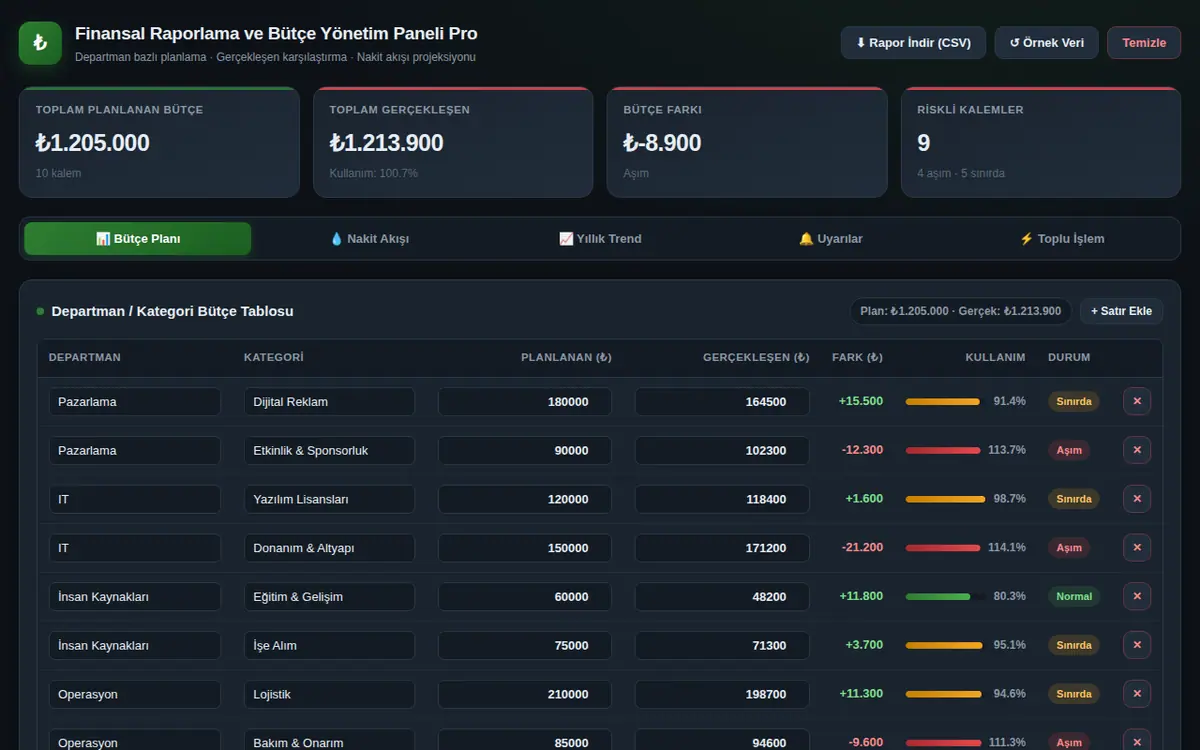Load sample data with Örnek Veri
The width and height of the screenshot is (1200, 750).
(x=1046, y=43)
